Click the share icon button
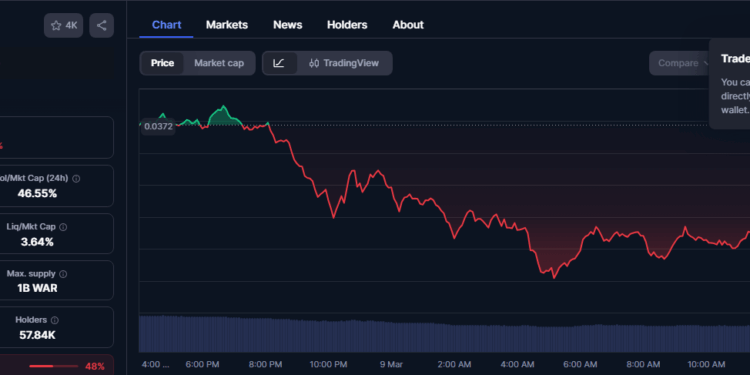Viewport: 750px width, 375px height. click(x=101, y=25)
